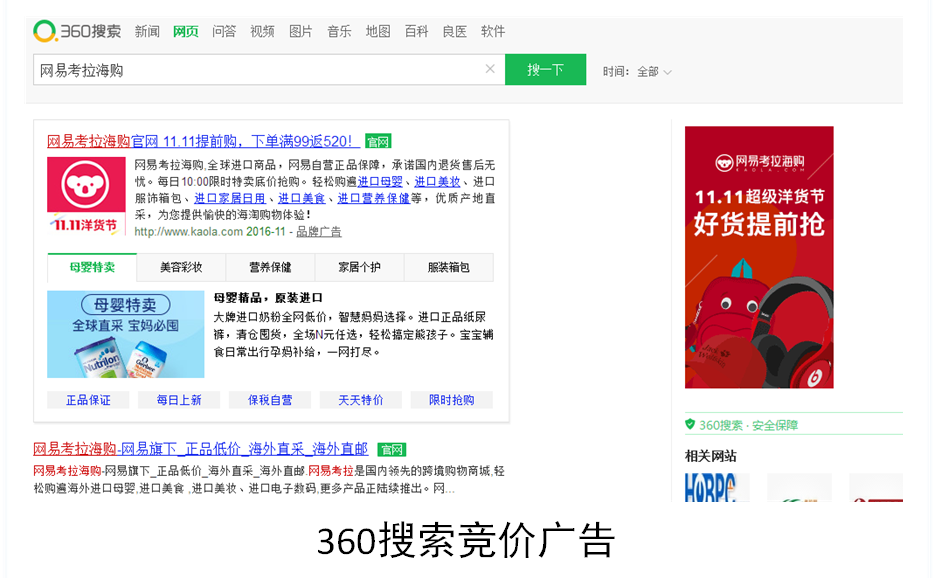Screen dimensions: 935x578
Task: Click the 360搜索 · 安全保障 text
Action: [x=748, y=425]
